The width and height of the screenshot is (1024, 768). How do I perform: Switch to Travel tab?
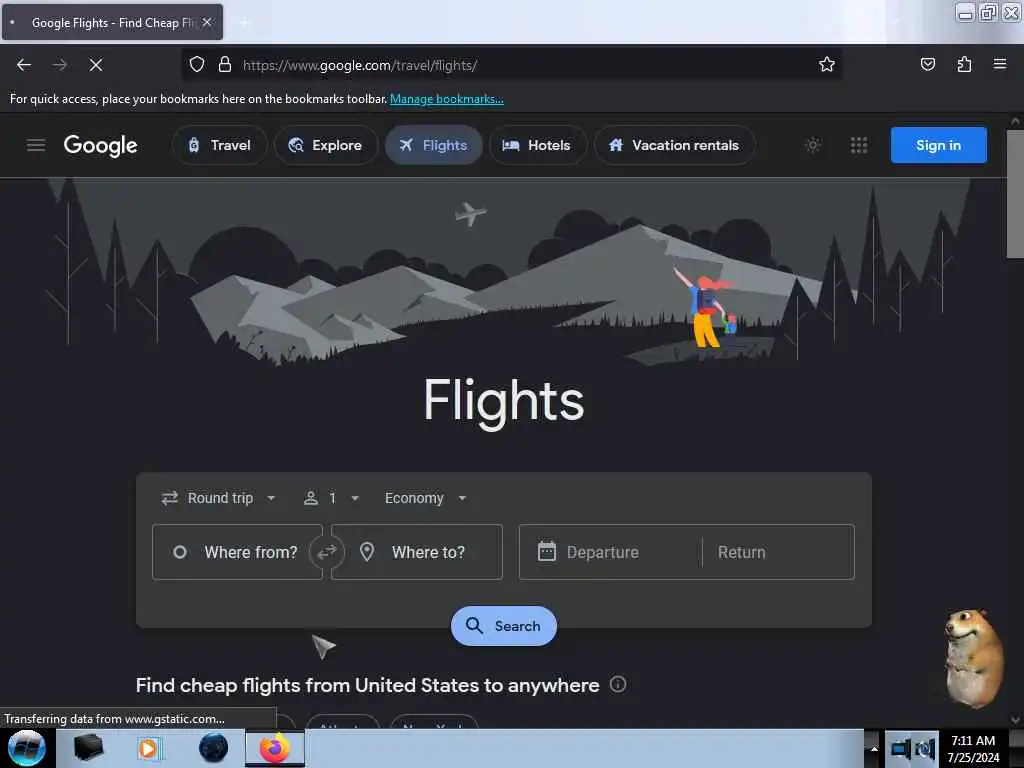point(219,145)
